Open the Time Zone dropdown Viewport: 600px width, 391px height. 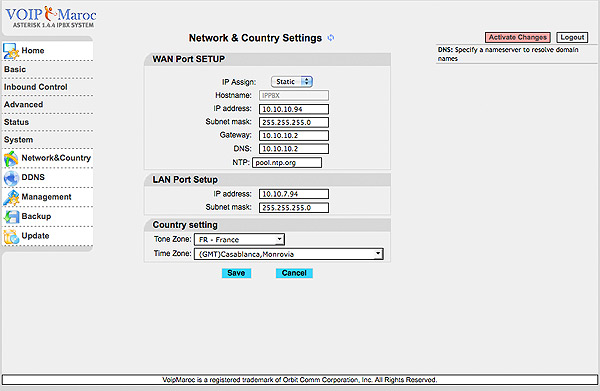pyautogui.click(x=289, y=254)
